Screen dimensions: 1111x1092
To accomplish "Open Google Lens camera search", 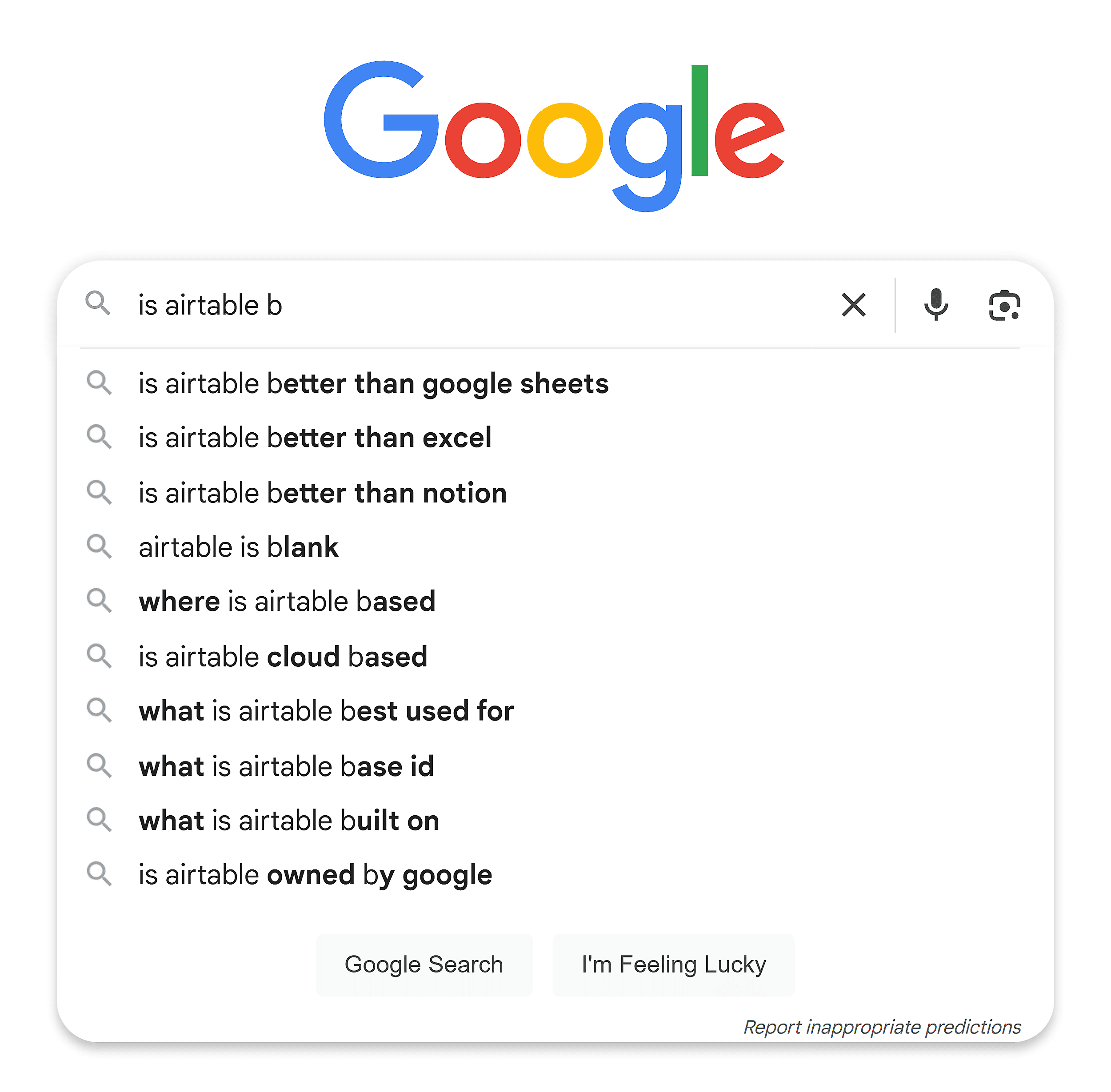I will (x=1004, y=305).
